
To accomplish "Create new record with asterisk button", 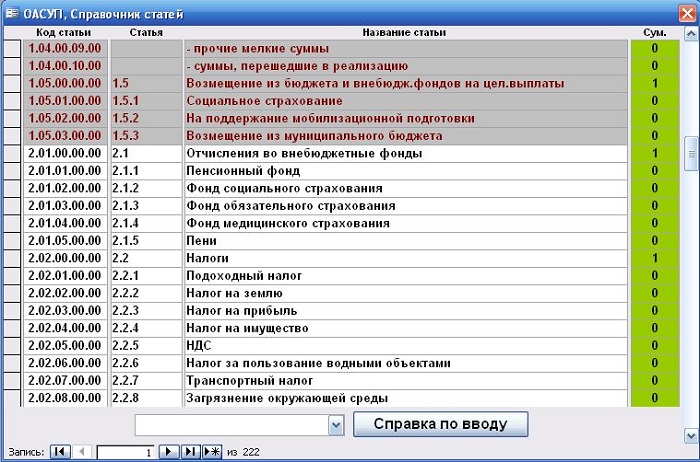I will pyautogui.click(x=211, y=452).
